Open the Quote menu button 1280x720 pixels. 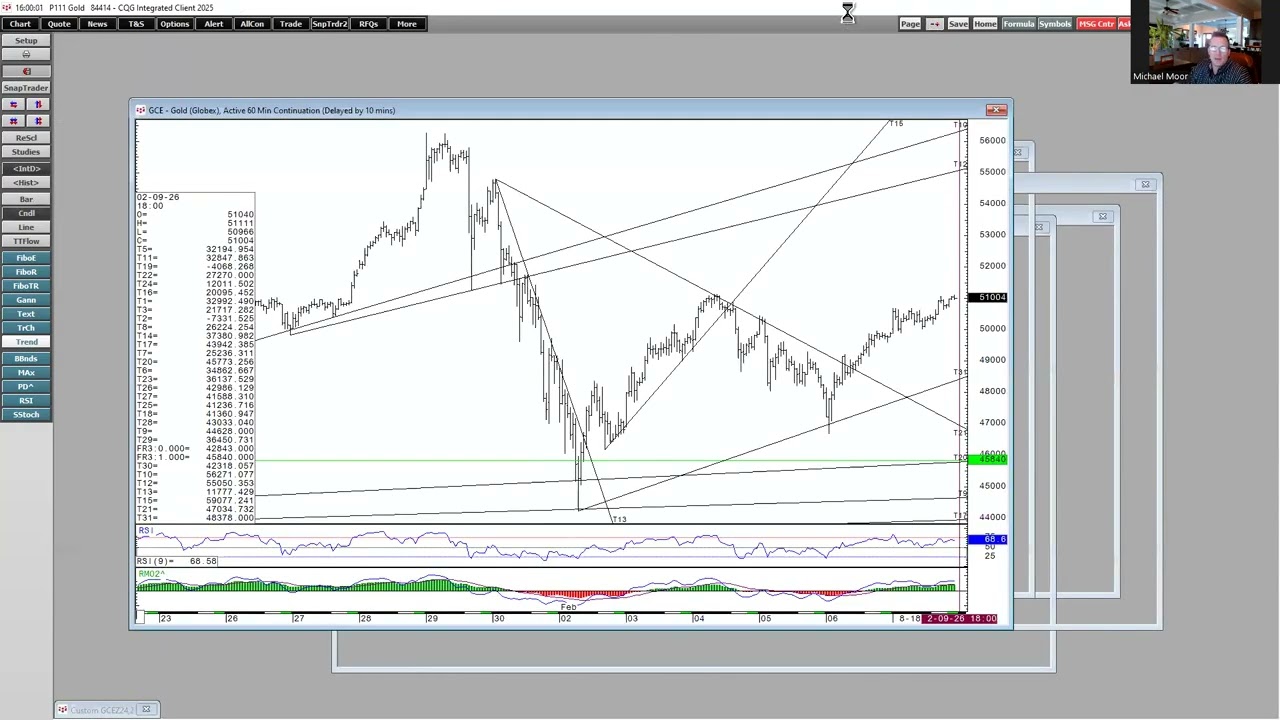pos(59,24)
